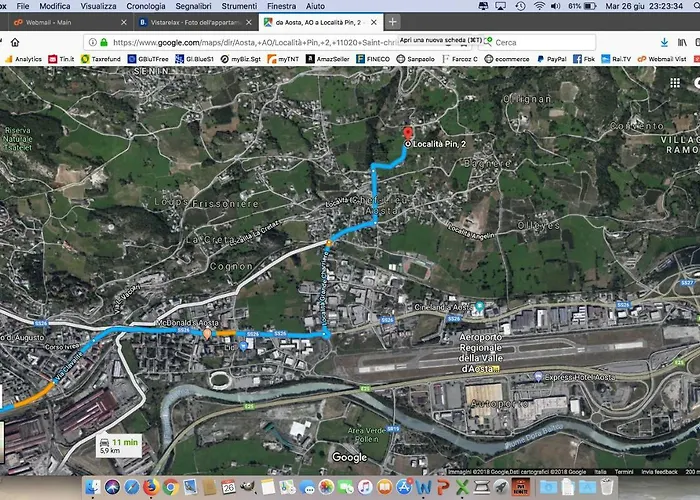The image size is (700, 500).
Task: Open the Cronologia menu
Action: click(146, 6)
